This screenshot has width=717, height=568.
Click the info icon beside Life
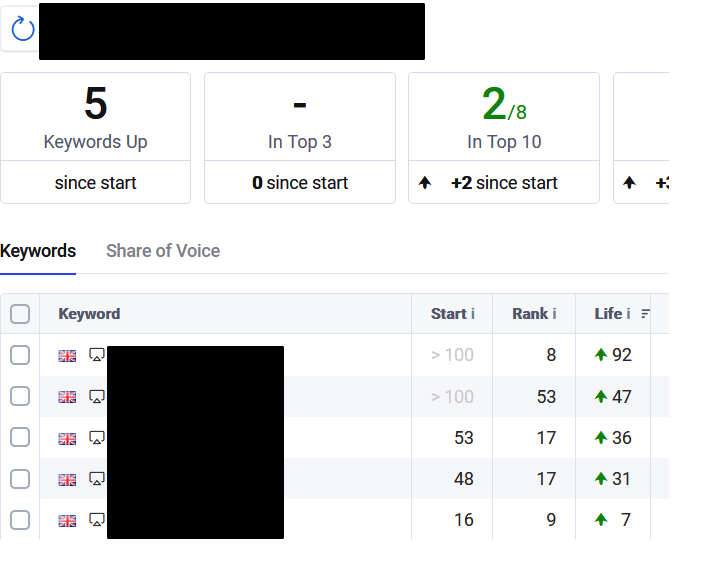tap(628, 314)
